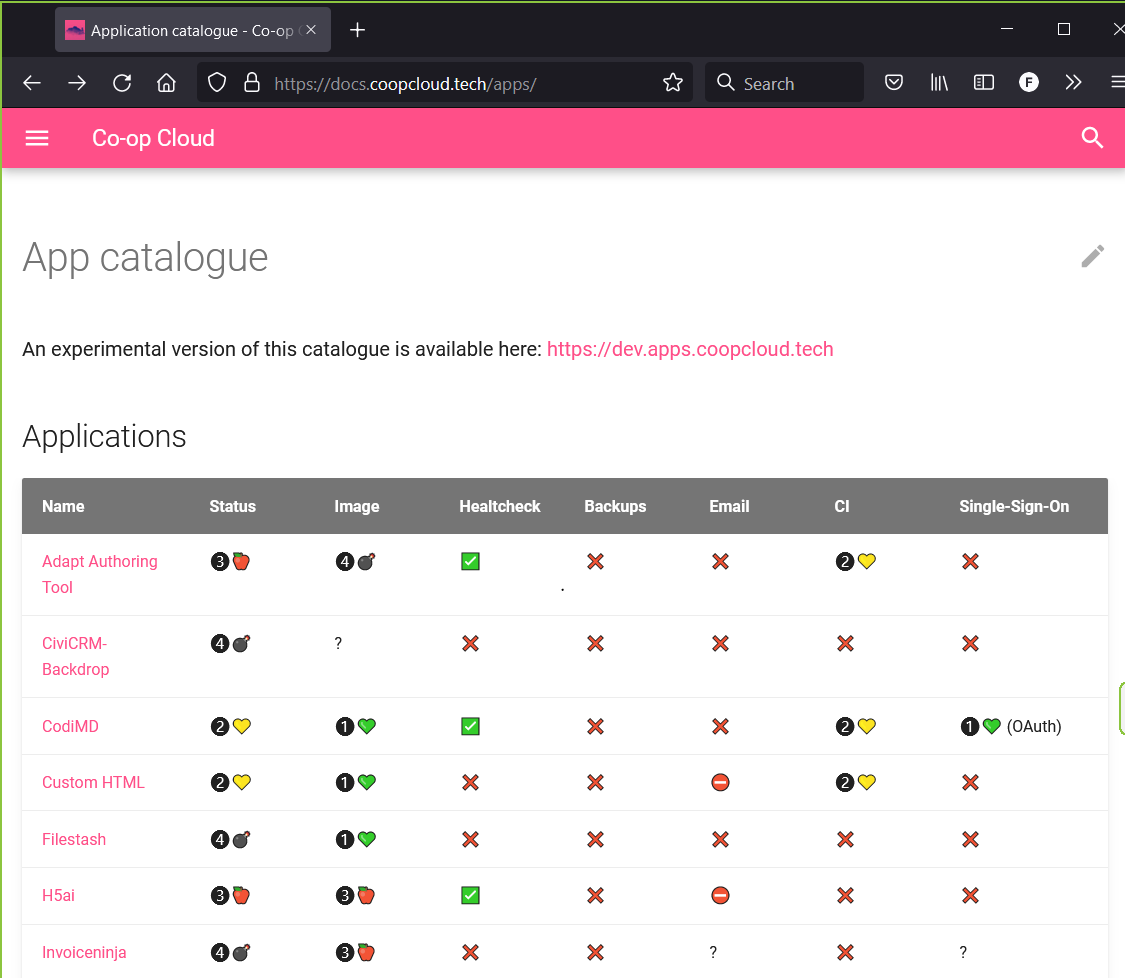Click the Email question mark for Invoiceninja
This screenshot has width=1125, height=978.
pyautogui.click(x=712, y=952)
